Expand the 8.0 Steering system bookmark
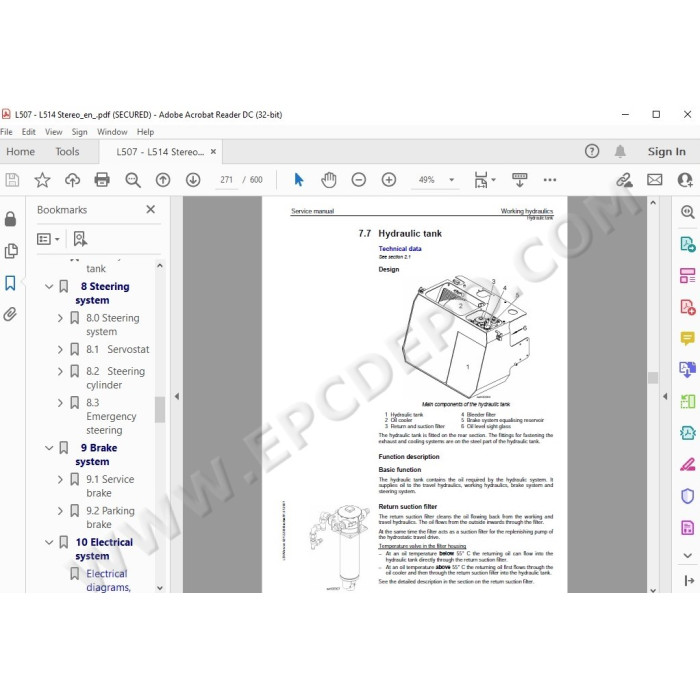700x700 pixels. [60, 318]
